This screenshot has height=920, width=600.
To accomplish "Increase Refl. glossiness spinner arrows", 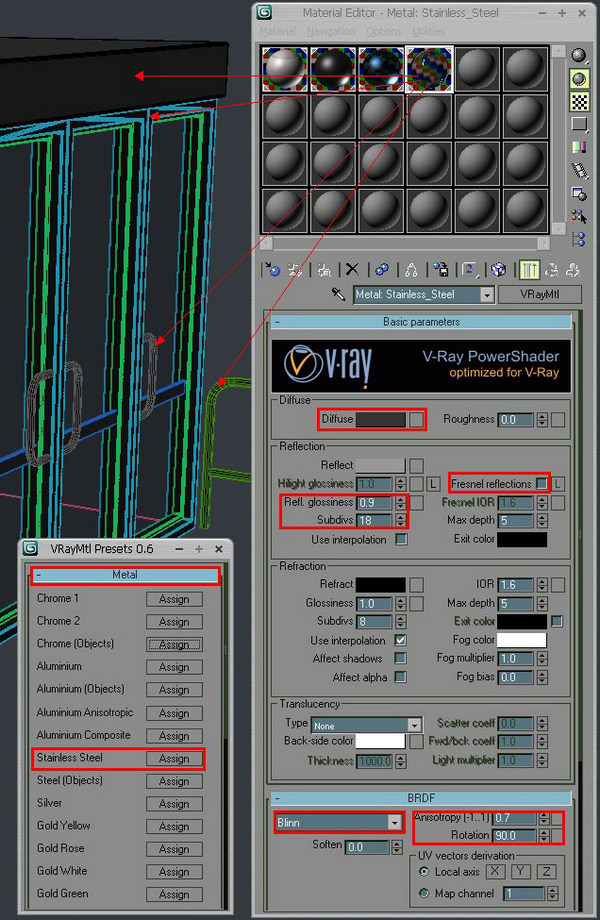I will (401, 502).
